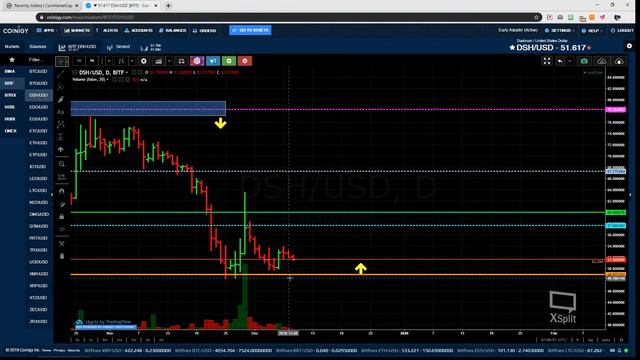The image size is (640, 360).
Task: Bookmark page with the address bar star
Action: (x=536, y=18)
